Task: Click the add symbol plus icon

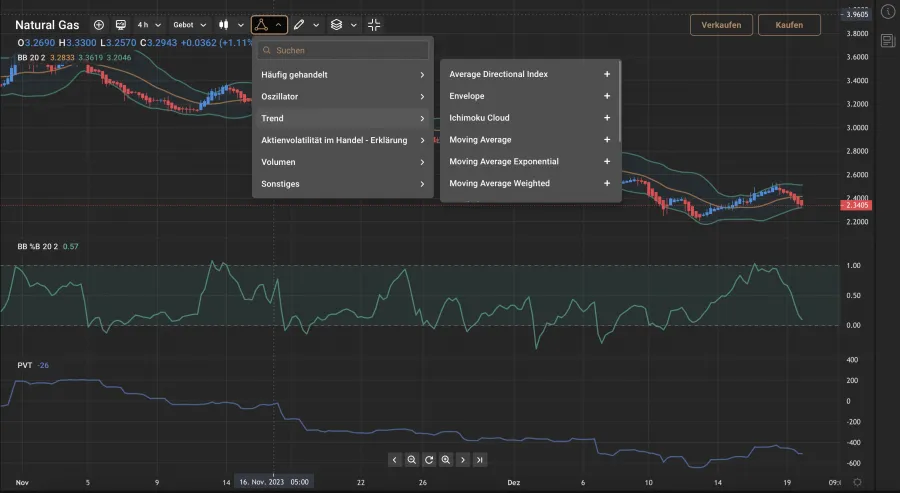Action: tap(98, 25)
